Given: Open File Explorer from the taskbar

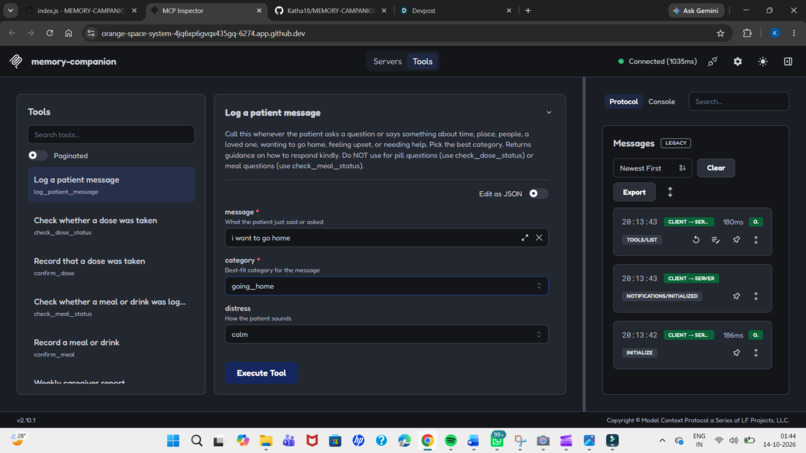Looking at the screenshot, I should coord(266,441).
